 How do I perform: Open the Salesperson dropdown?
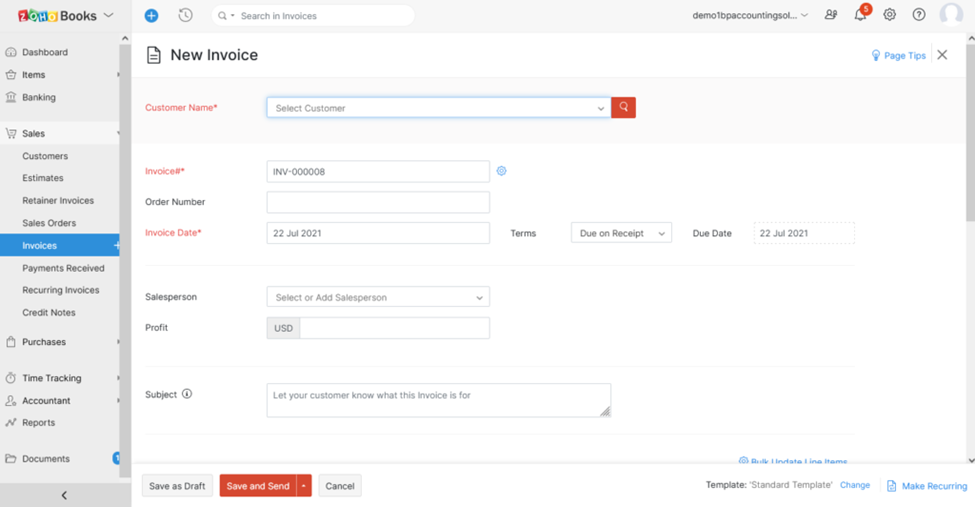[x=378, y=297]
